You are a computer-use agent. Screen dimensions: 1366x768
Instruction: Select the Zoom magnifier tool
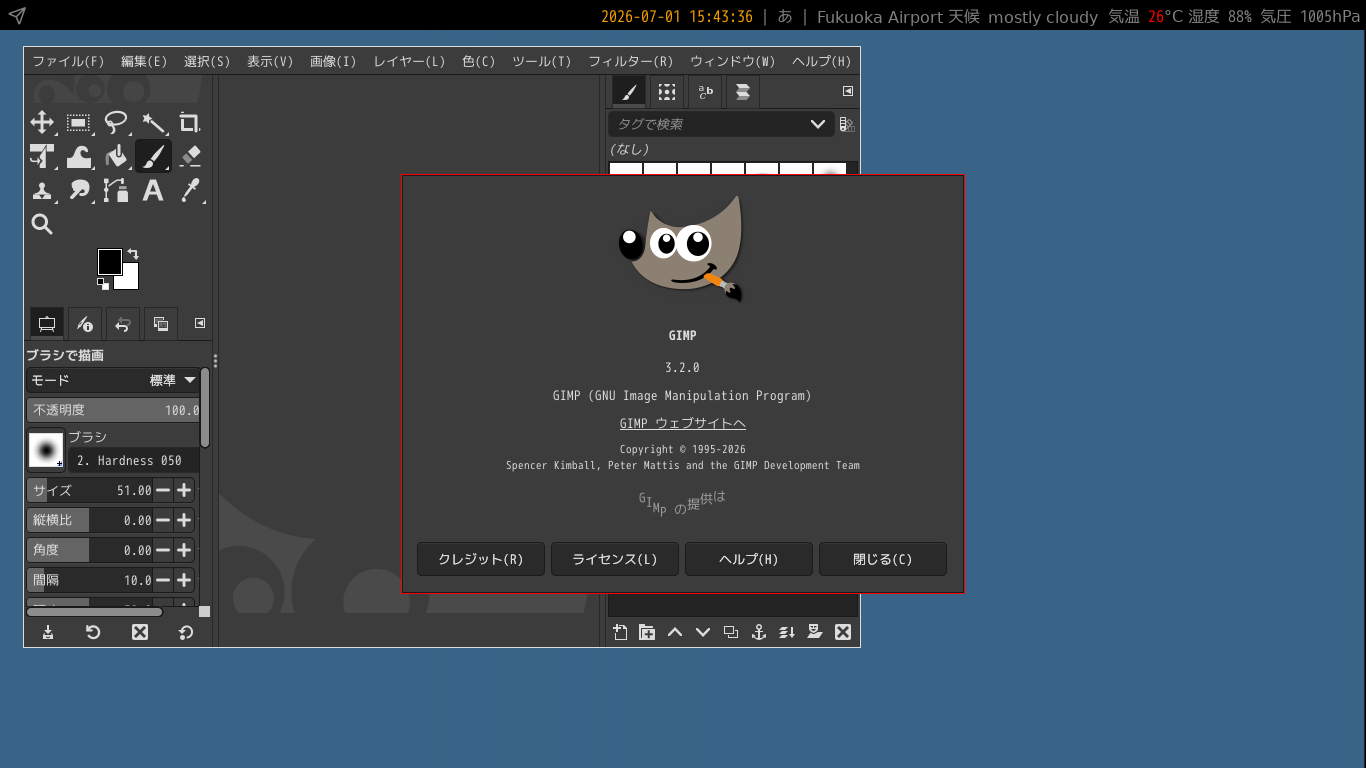42,224
